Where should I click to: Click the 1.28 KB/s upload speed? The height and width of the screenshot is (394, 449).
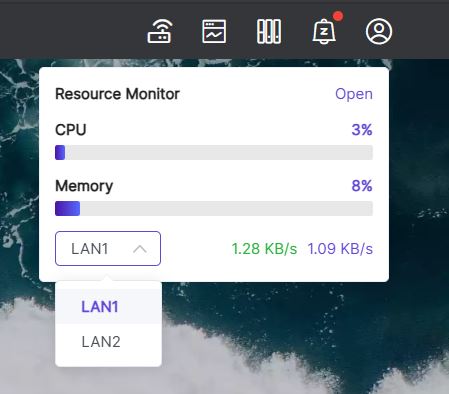click(264, 249)
